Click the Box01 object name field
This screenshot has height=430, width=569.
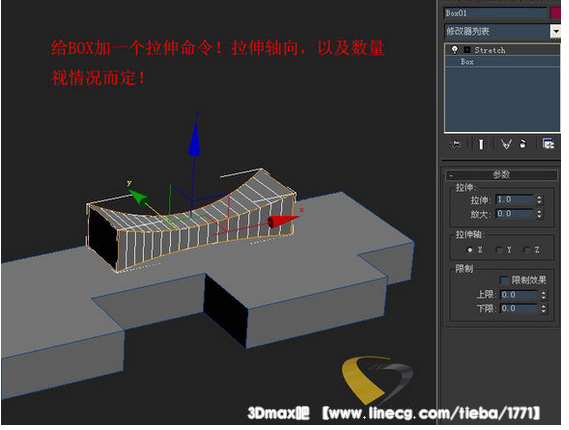tap(495, 13)
